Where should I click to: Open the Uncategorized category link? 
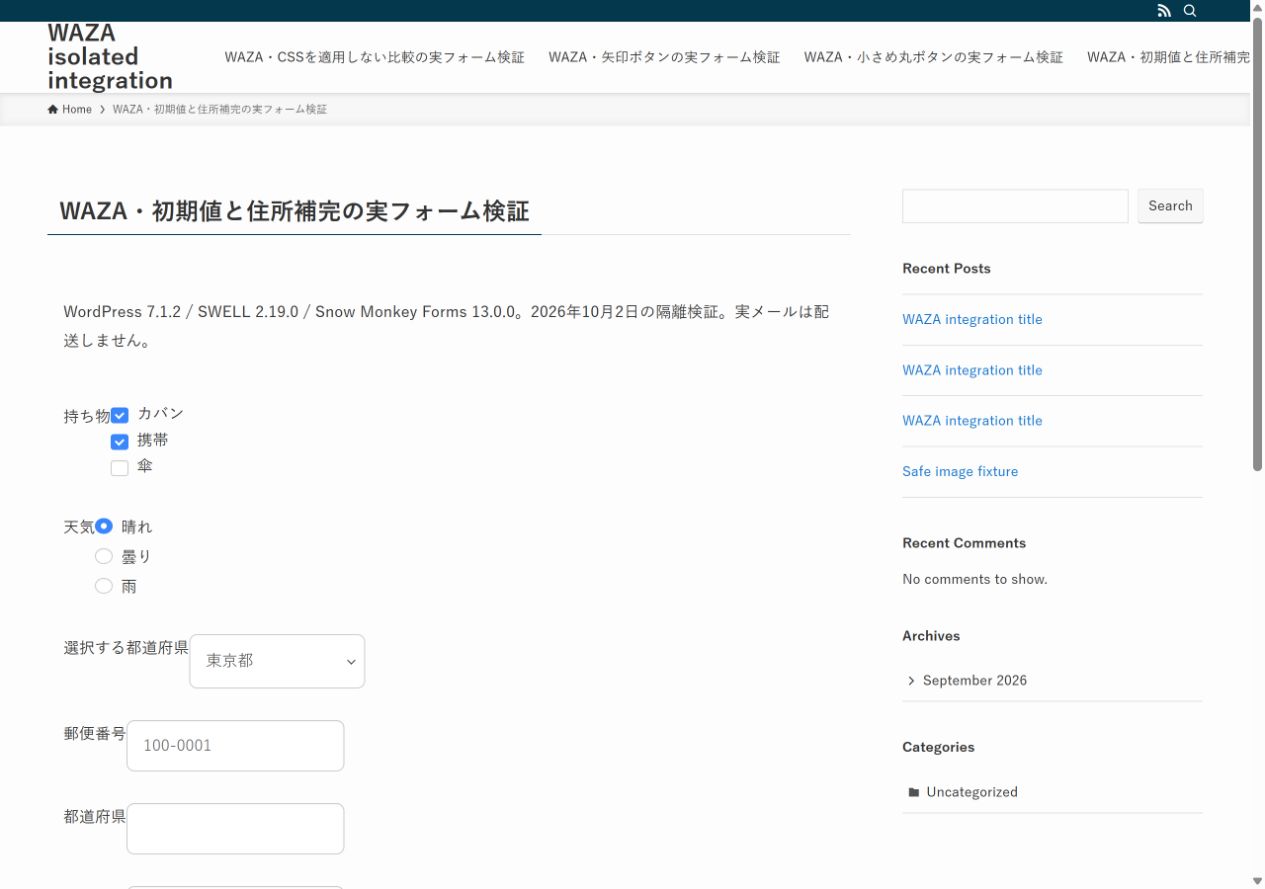pyautogui.click(x=972, y=792)
